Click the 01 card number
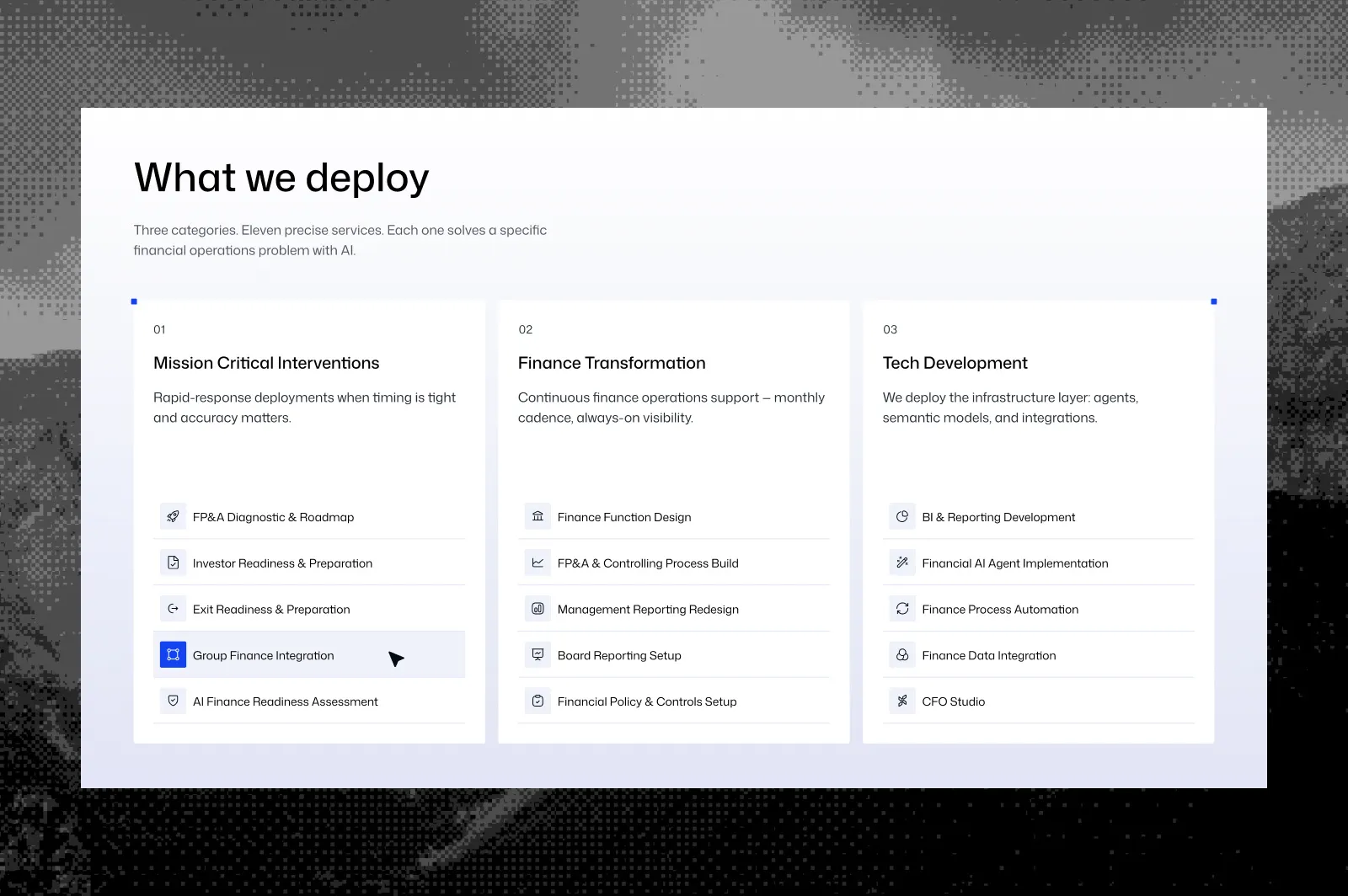The height and width of the screenshot is (896, 1348). coord(159,329)
